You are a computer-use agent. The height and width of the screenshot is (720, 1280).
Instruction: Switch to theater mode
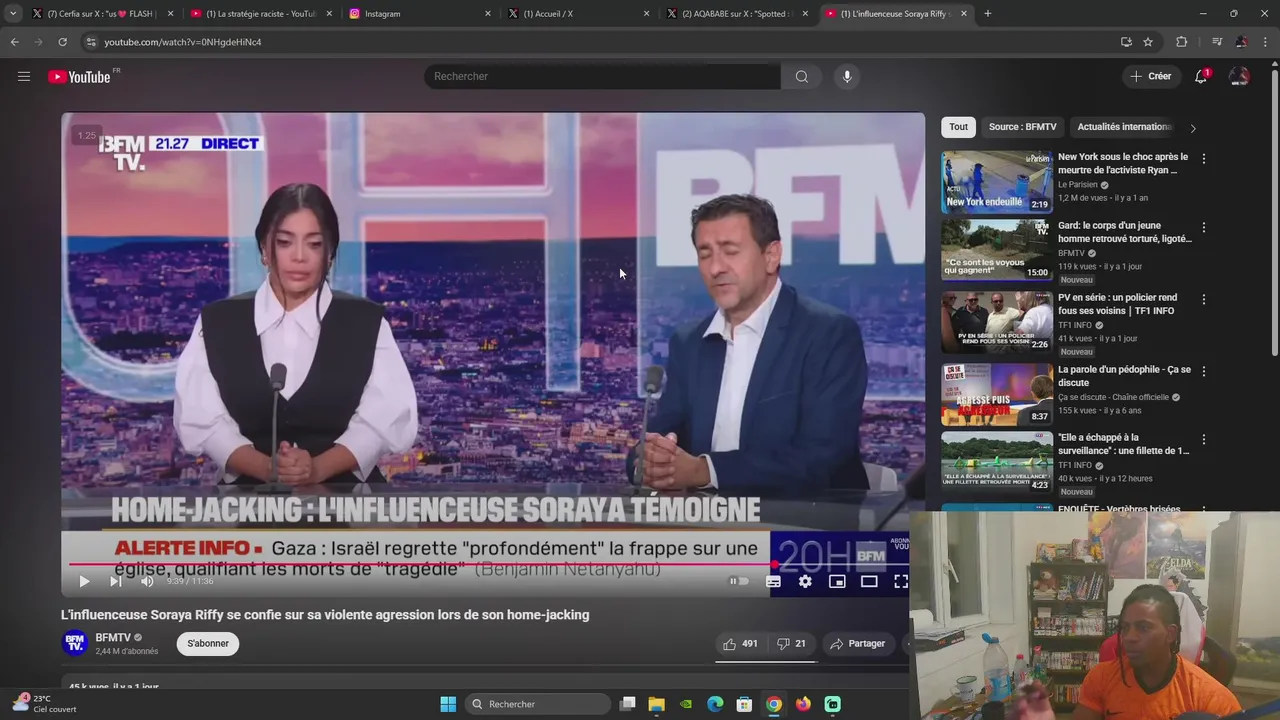click(869, 581)
